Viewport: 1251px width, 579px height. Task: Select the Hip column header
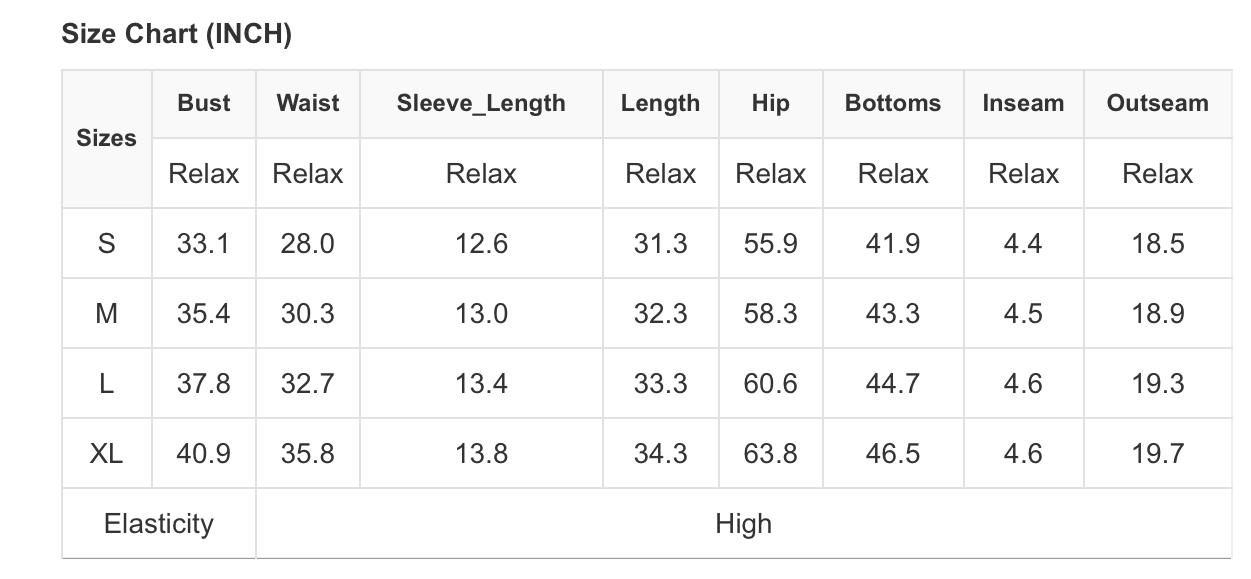pos(770,103)
